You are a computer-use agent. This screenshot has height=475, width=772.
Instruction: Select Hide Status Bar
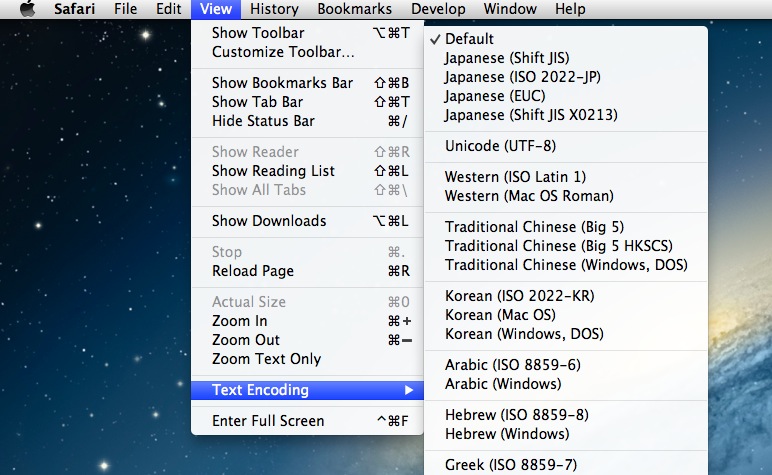[x=307, y=121]
